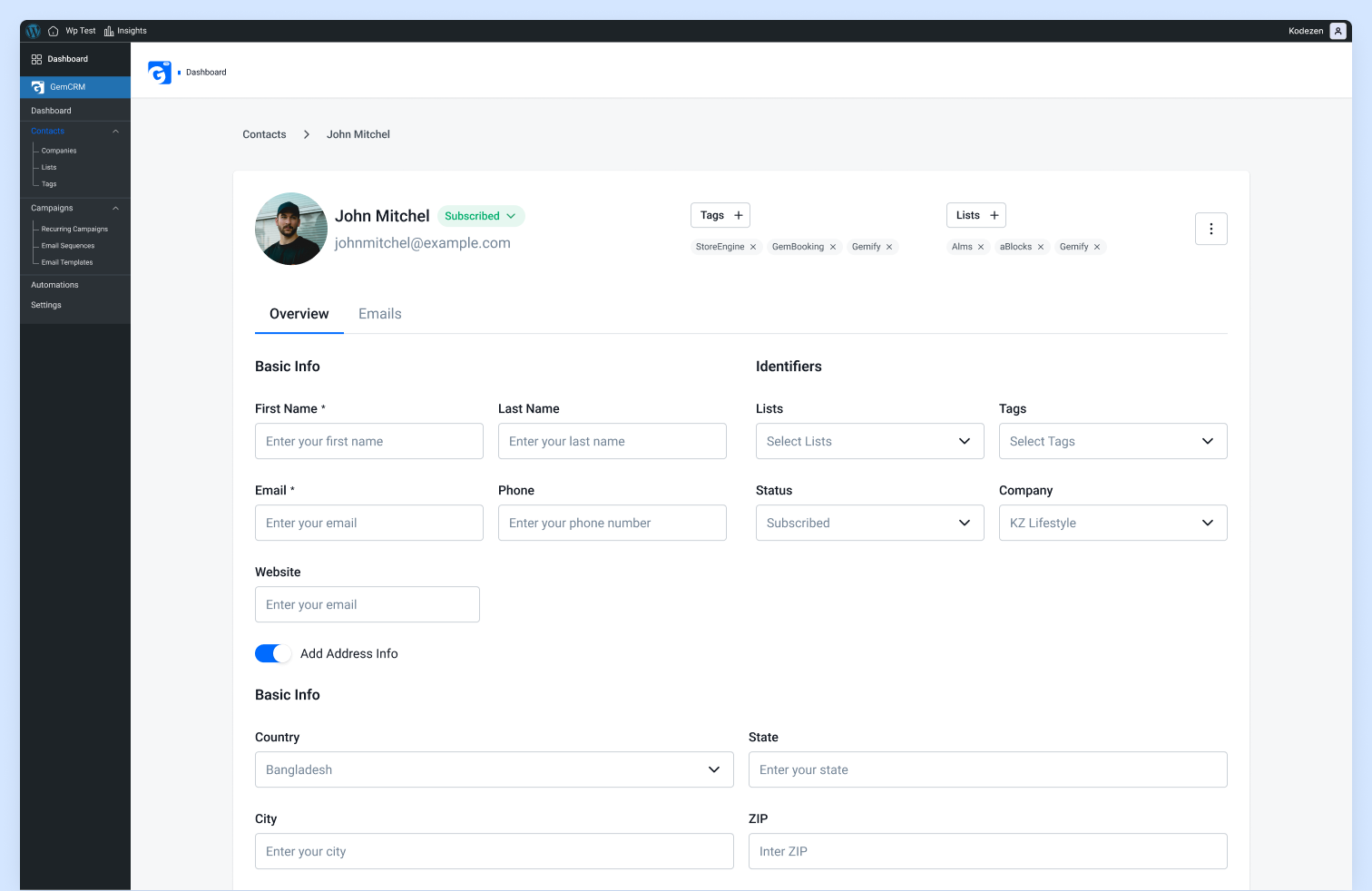Viewport: 1372px width, 891px height.
Task: Click the Contacts breadcrumb link
Action: [263, 133]
